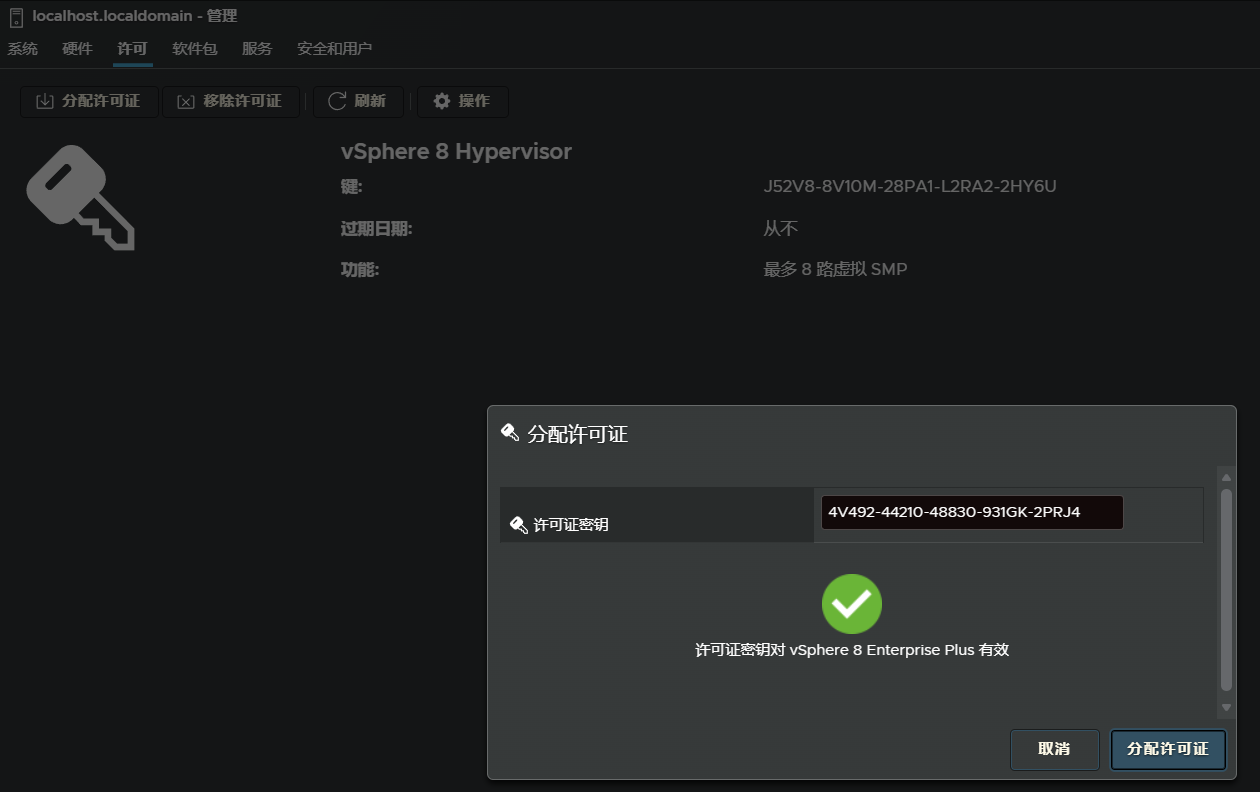Viewport: 1260px width, 792px height.
Task: Click the 分配许可证 toolbar button
Action: point(89,101)
